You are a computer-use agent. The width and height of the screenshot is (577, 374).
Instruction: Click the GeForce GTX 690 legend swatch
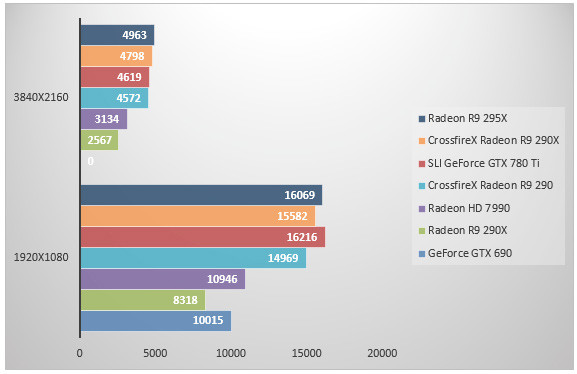(422, 253)
